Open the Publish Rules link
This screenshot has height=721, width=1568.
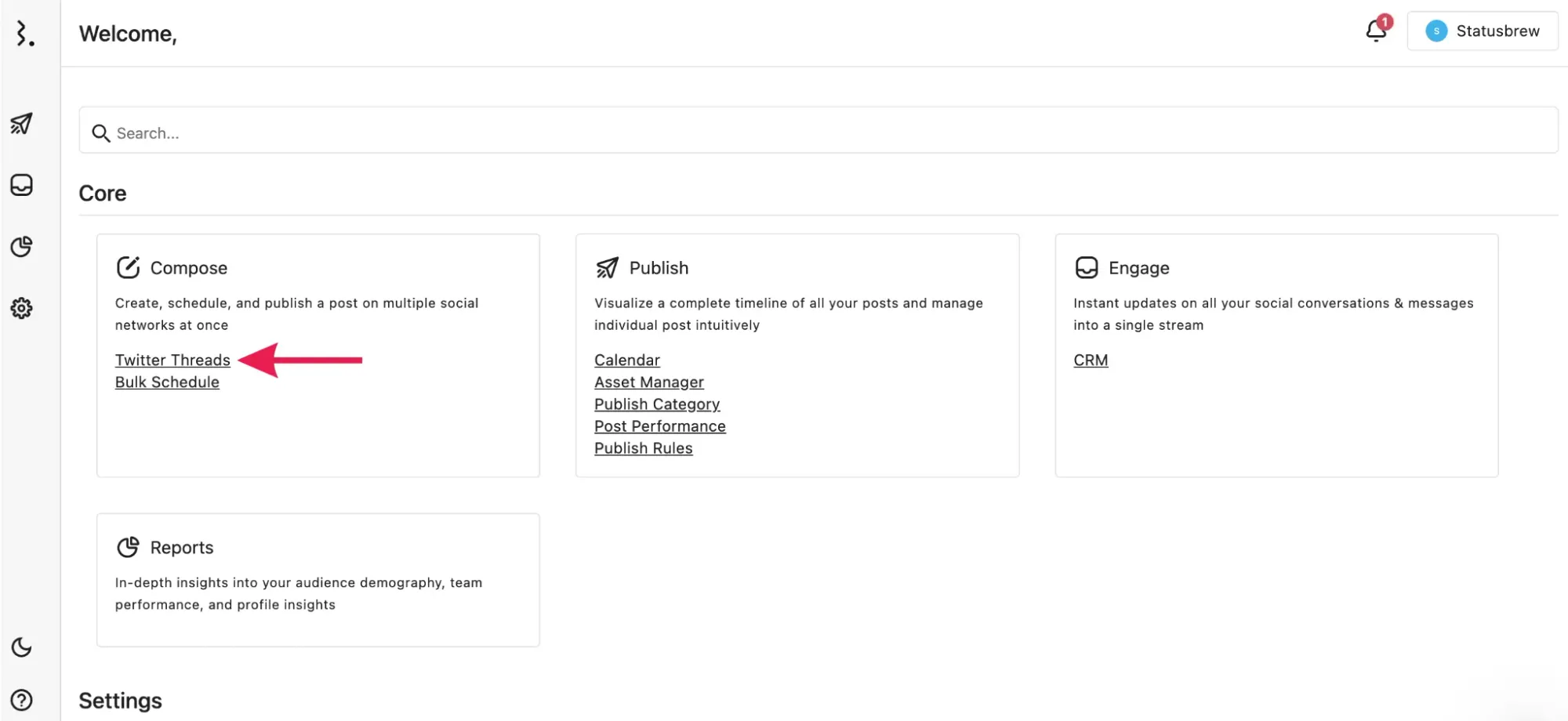[644, 448]
